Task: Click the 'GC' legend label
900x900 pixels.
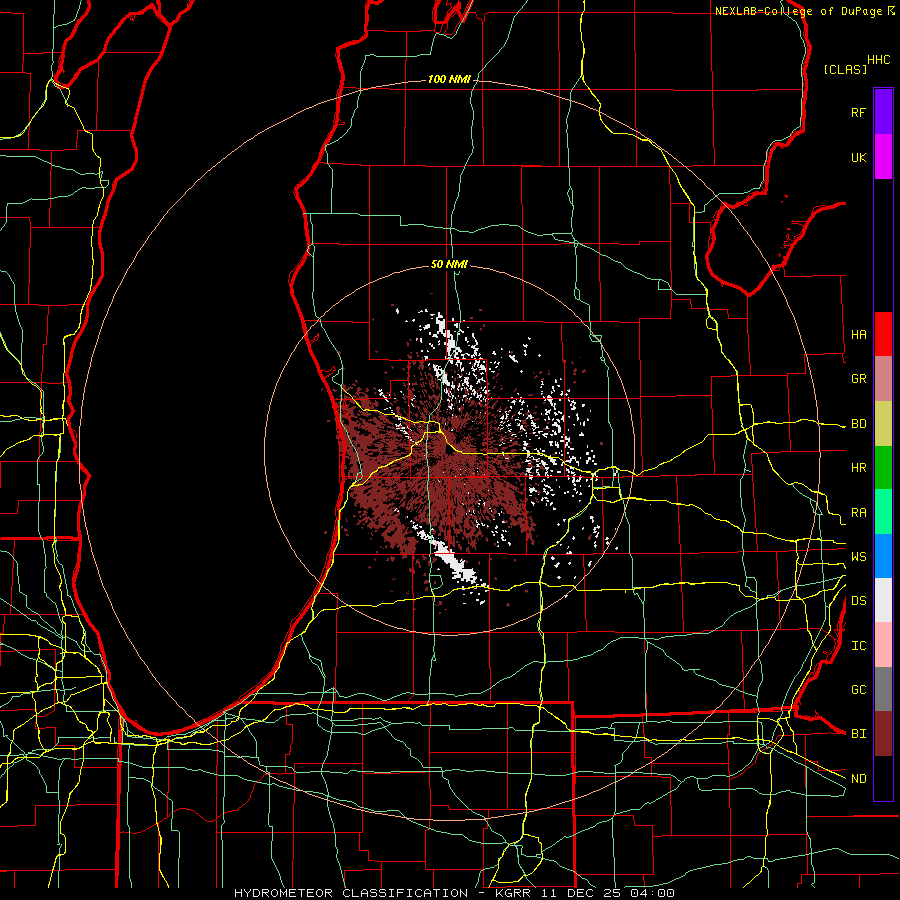Action: click(x=858, y=689)
